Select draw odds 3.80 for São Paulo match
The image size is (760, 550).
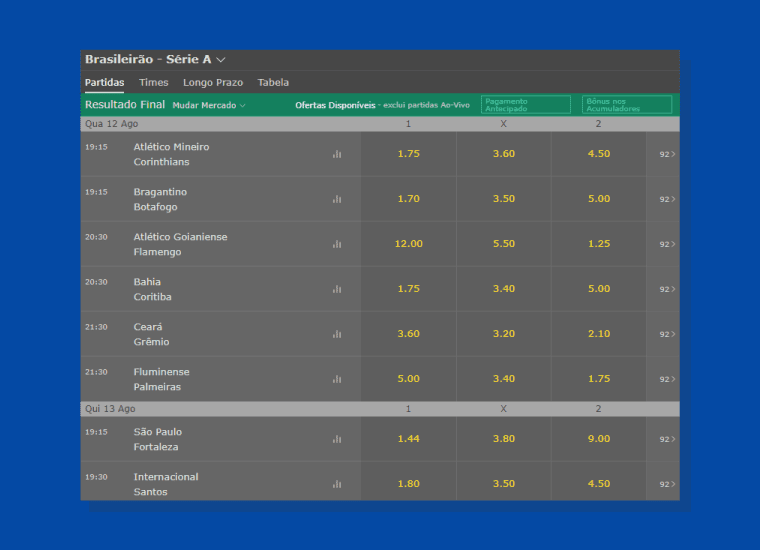pos(504,439)
